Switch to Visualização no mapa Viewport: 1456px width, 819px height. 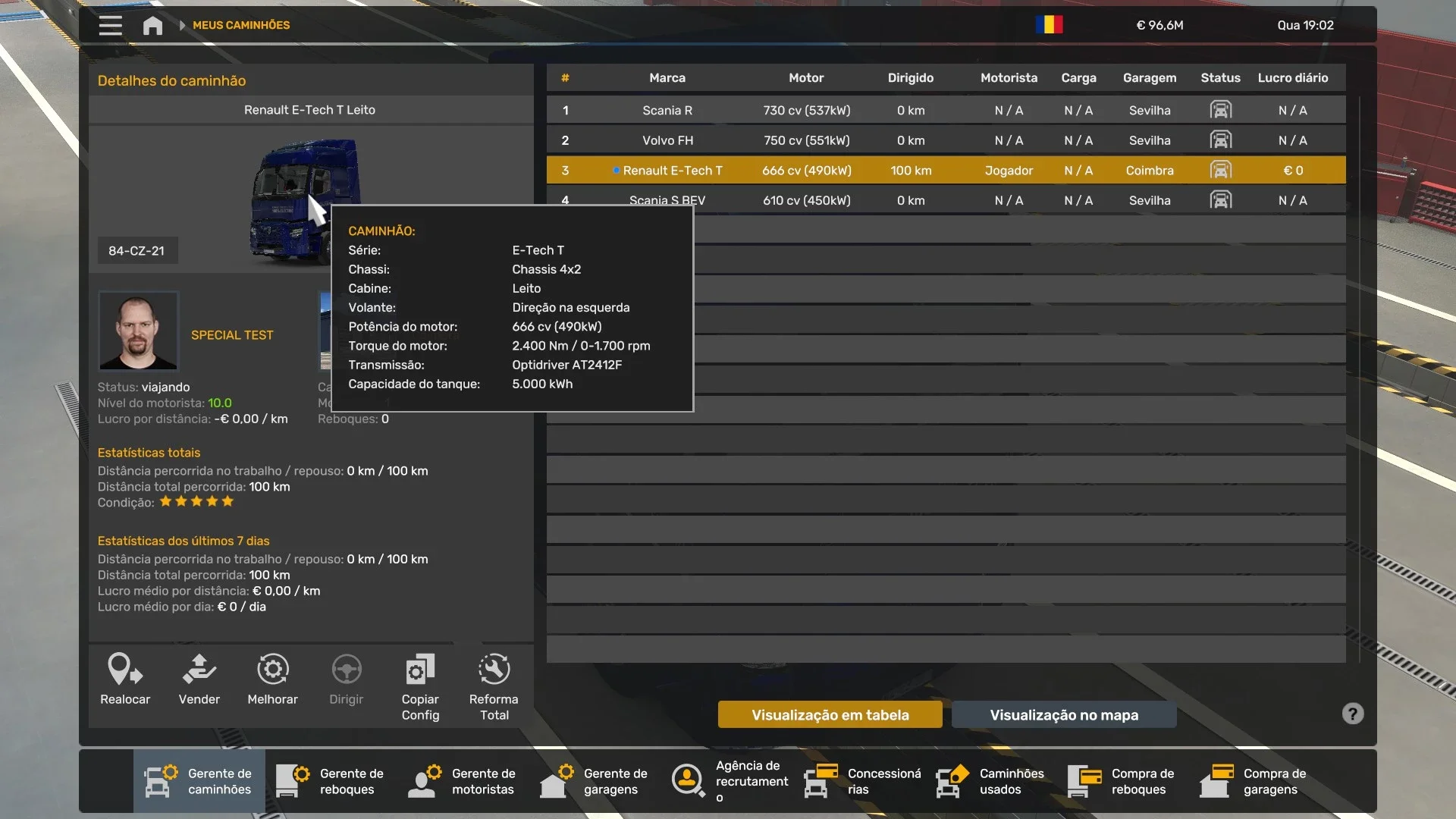coord(1063,714)
